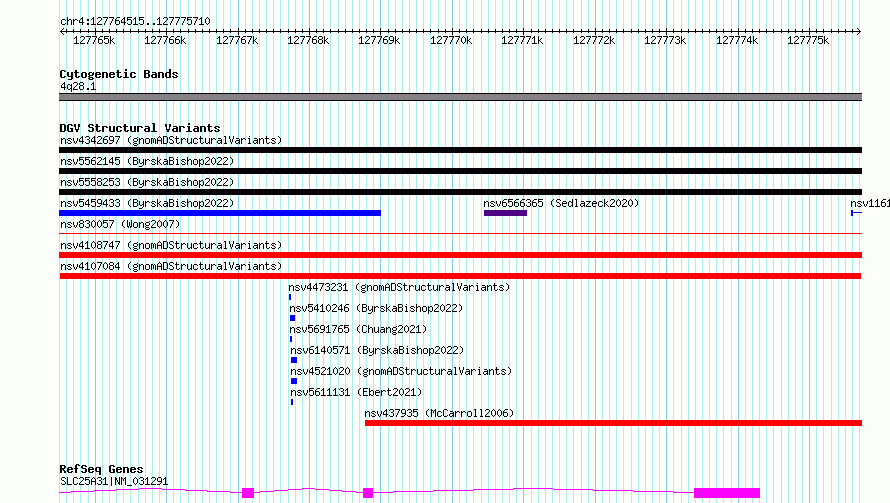Click nsv437935 McCarroll2006 label
This screenshot has height=503, width=890.
(439, 413)
